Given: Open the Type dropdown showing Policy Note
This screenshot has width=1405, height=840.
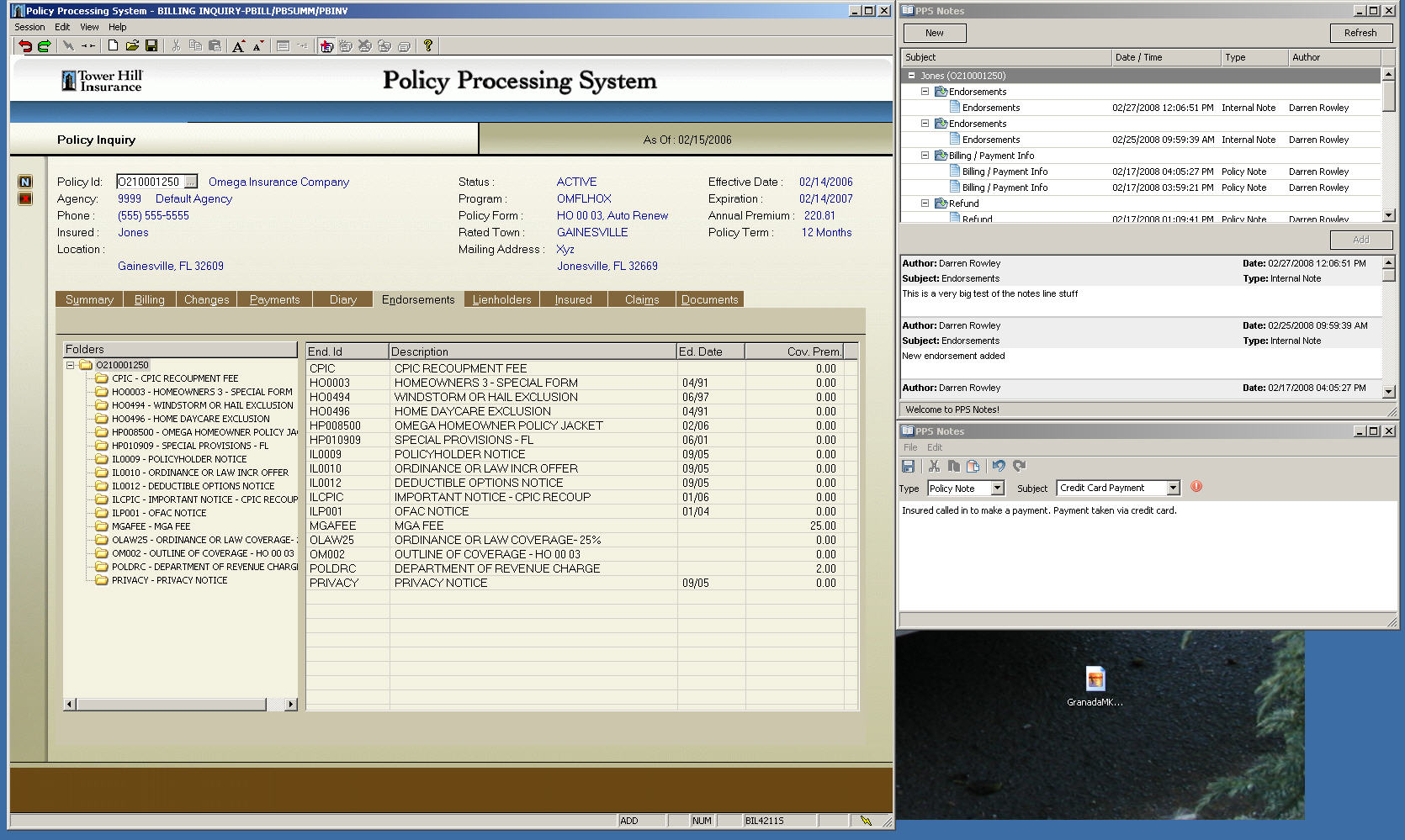Looking at the screenshot, I should pos(997,488).
